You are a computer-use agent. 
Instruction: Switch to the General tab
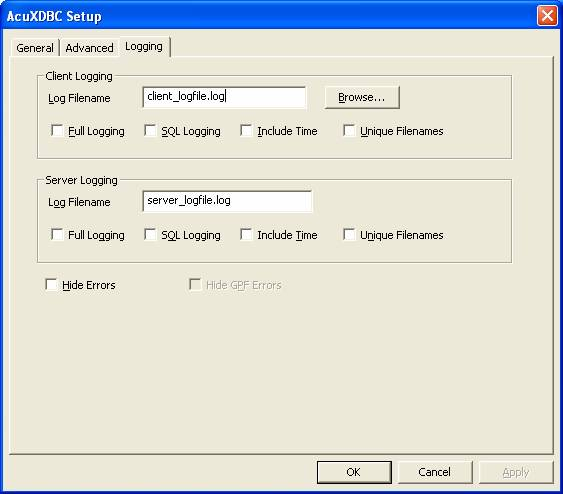click(35, 48)
